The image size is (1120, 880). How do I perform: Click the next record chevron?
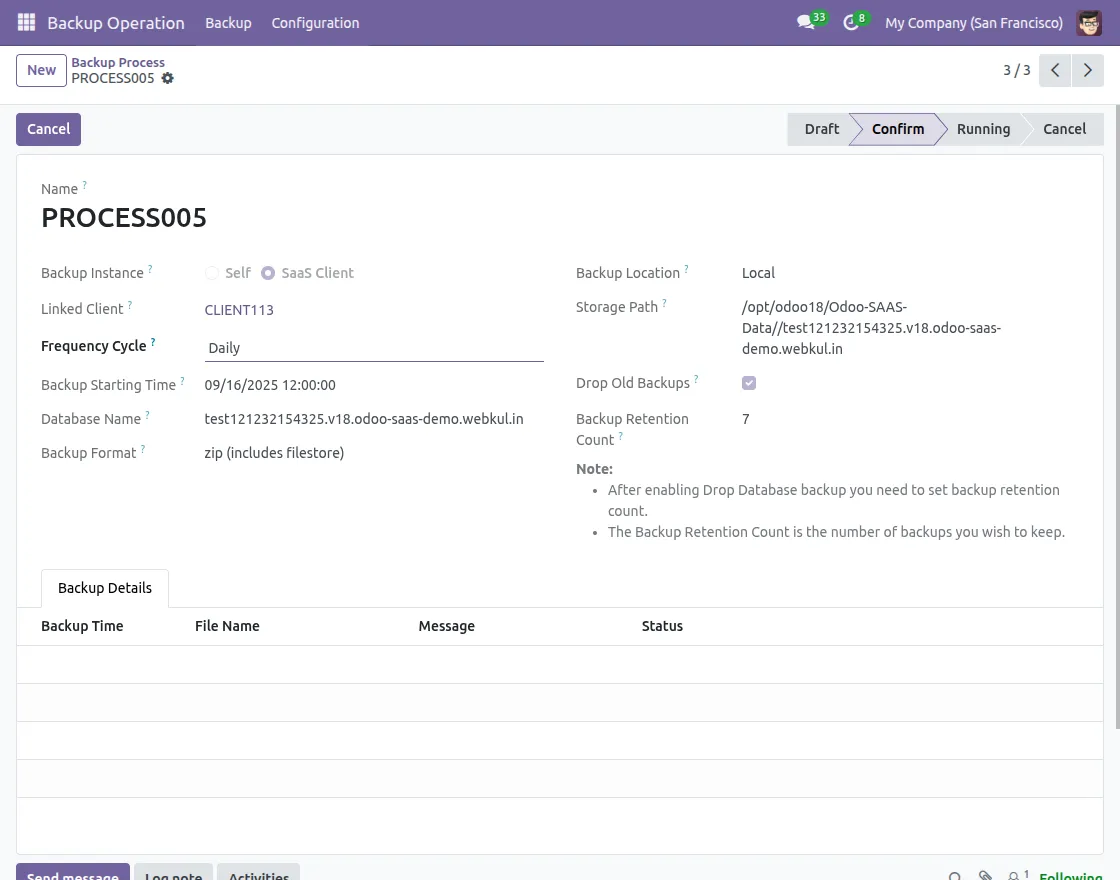point(1088,70)
